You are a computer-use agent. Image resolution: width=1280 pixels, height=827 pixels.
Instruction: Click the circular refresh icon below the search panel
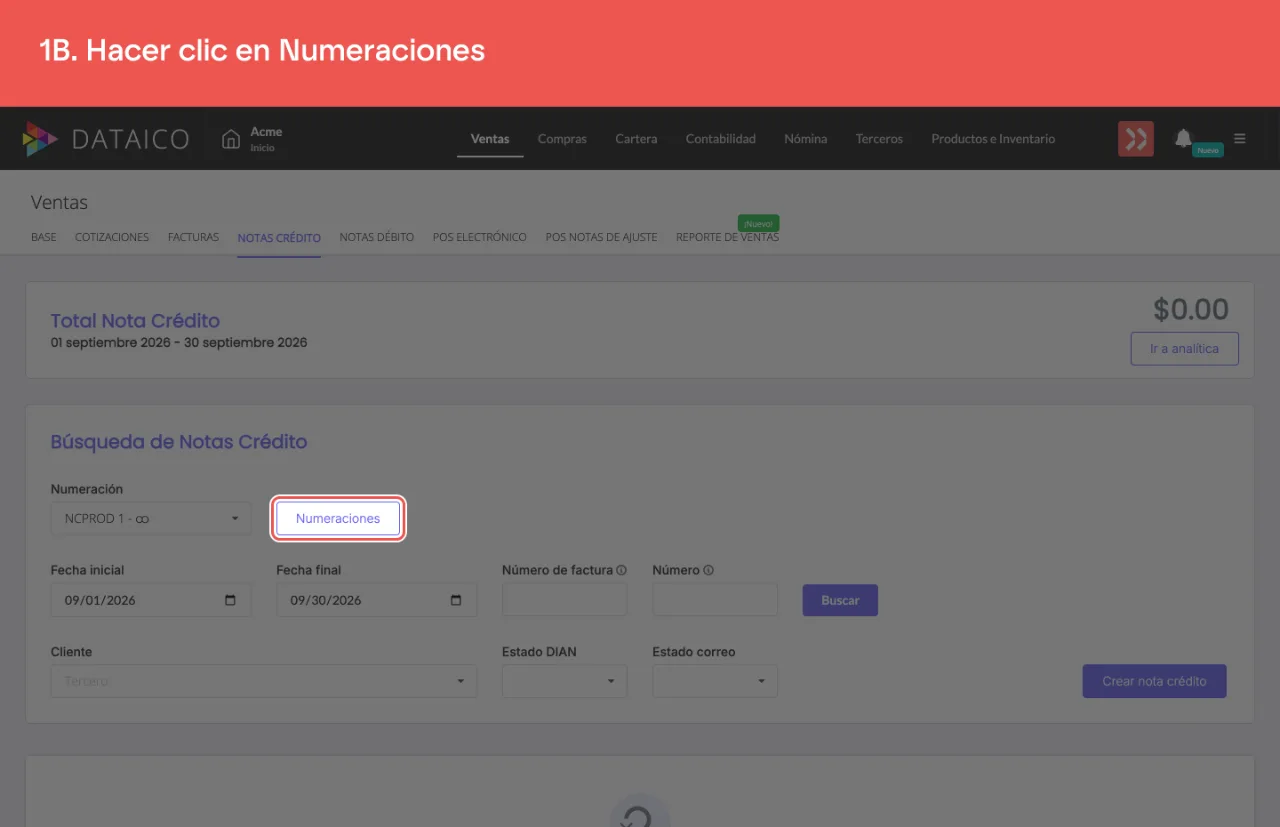click(637, 815)
